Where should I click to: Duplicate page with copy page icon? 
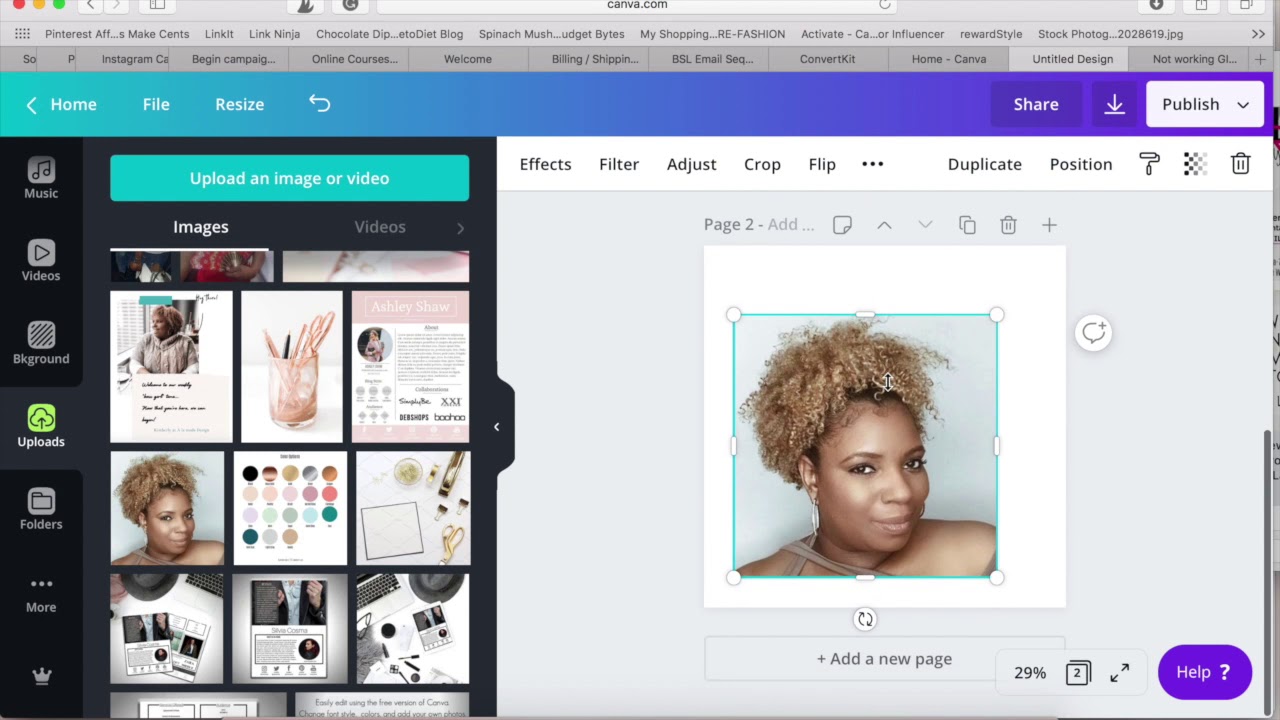coord(967,225)
